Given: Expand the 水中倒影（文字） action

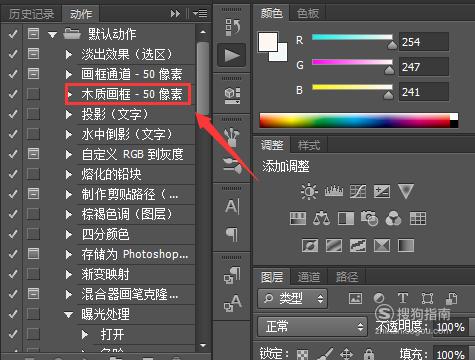Looking at the screenshot, I should pos(68,134).
